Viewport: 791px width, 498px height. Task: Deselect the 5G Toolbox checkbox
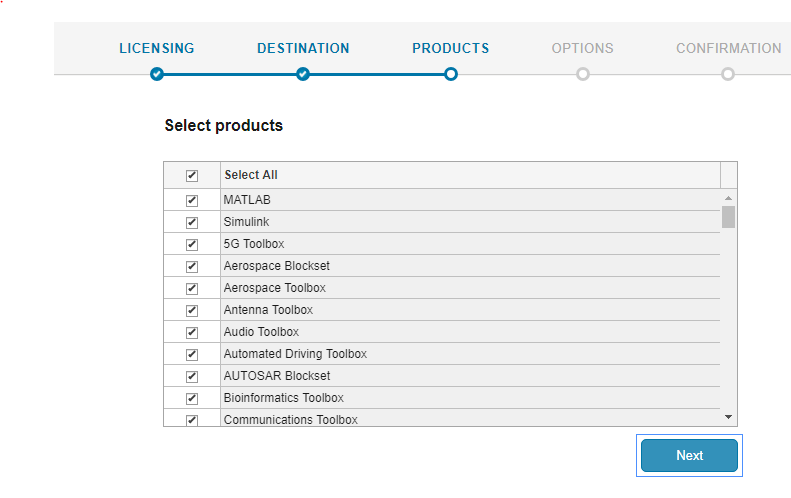[192, 244]
